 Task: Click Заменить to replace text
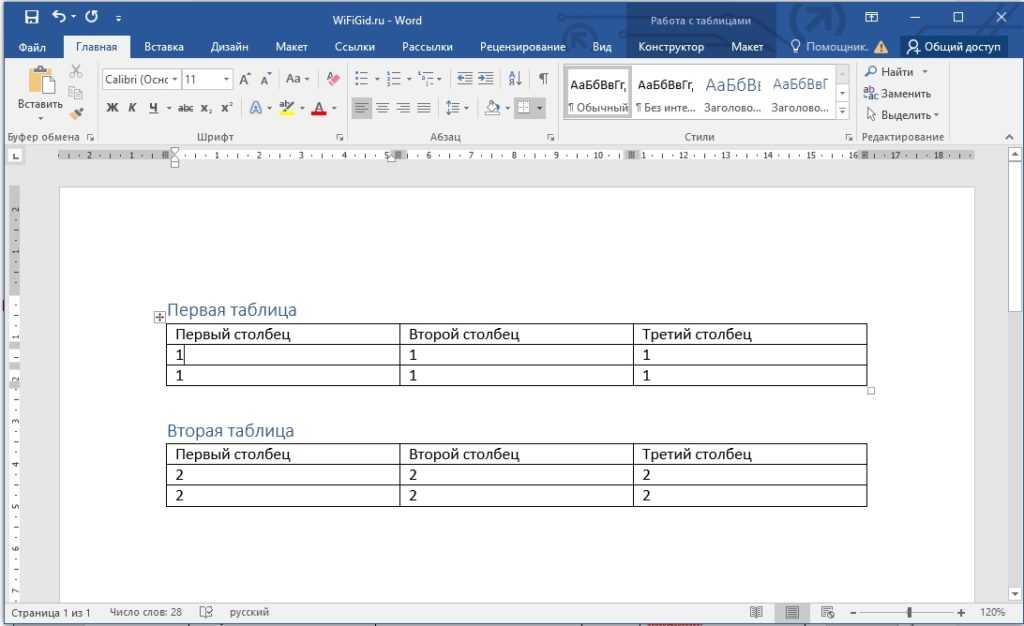click(897, 93)
